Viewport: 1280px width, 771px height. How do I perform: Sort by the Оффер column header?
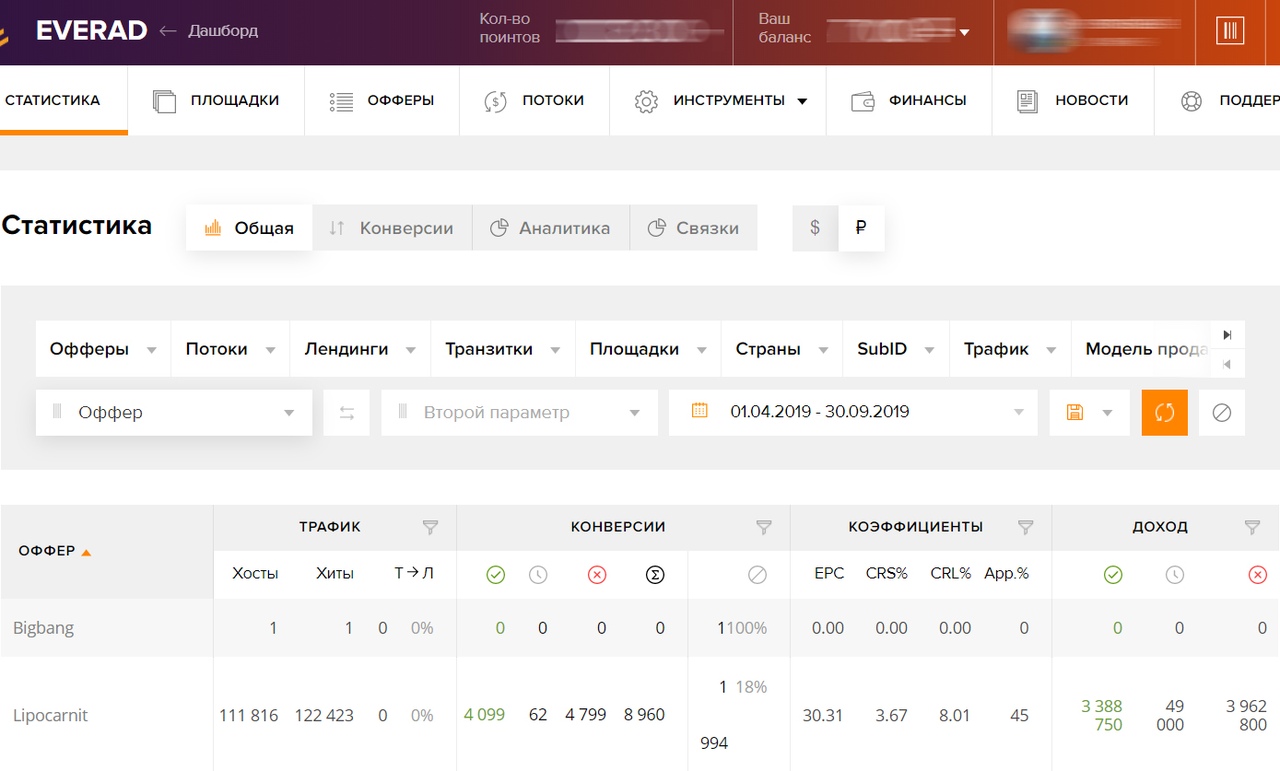(55, 551)
